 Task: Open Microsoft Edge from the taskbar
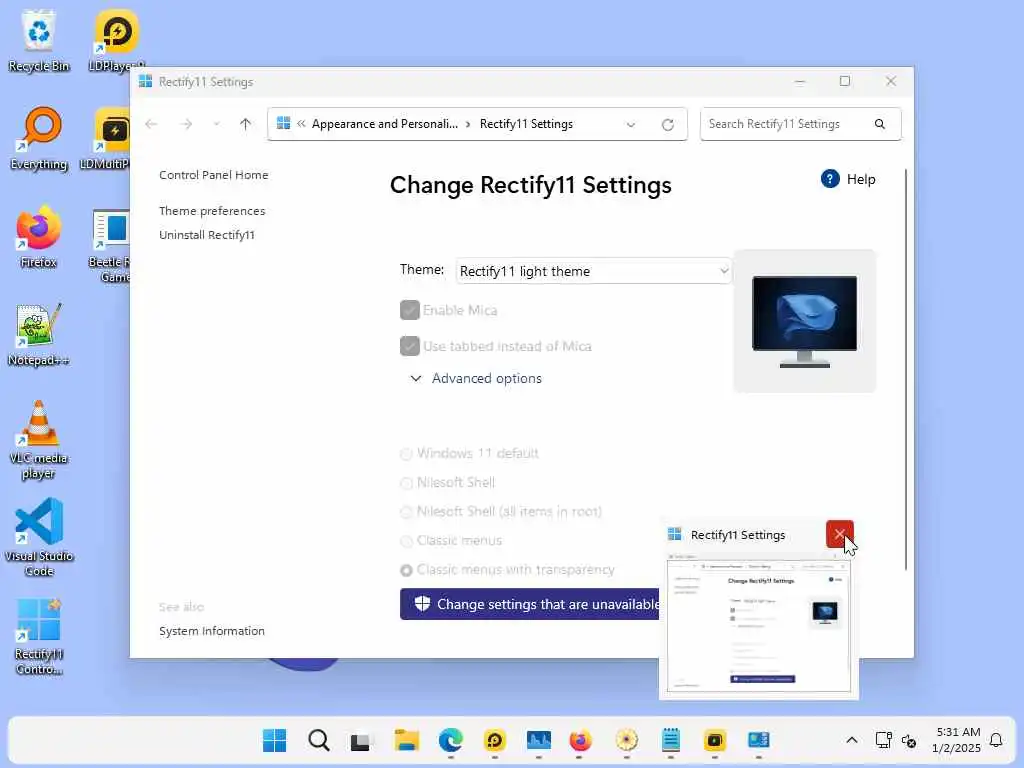[x=451, y=741]
